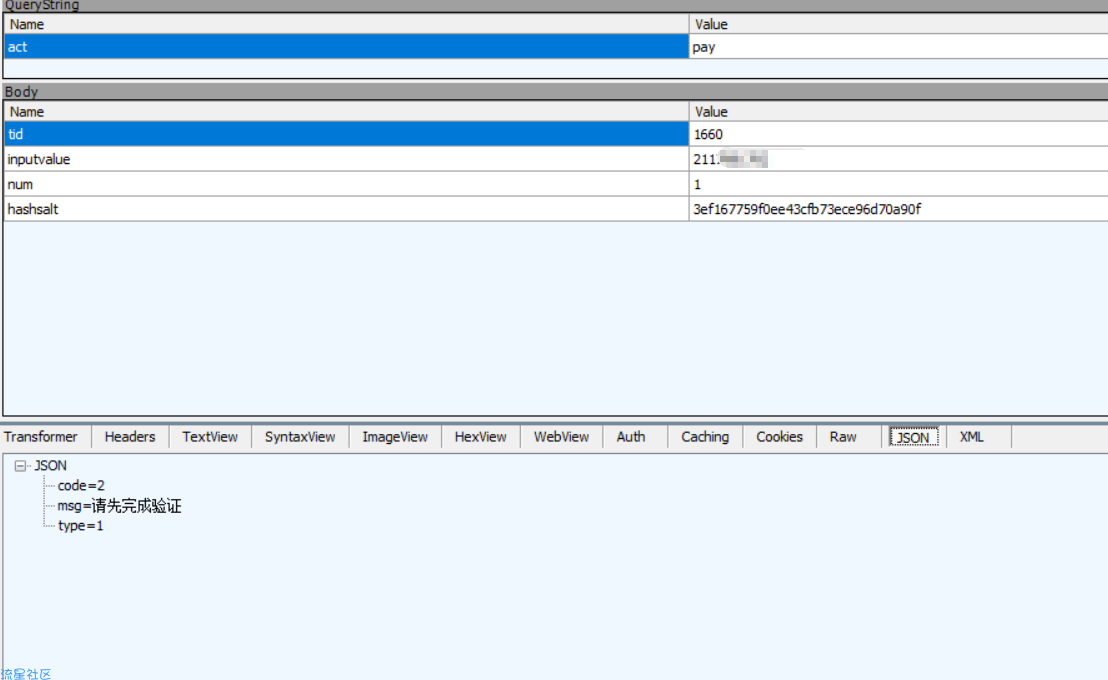Open the Auth tab
The height and width of the screenshot is (680, 1108).
point(631,437)
